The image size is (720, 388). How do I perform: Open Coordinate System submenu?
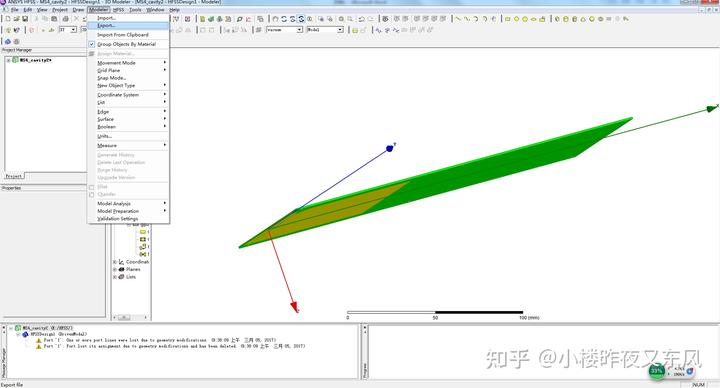[128, 95]
